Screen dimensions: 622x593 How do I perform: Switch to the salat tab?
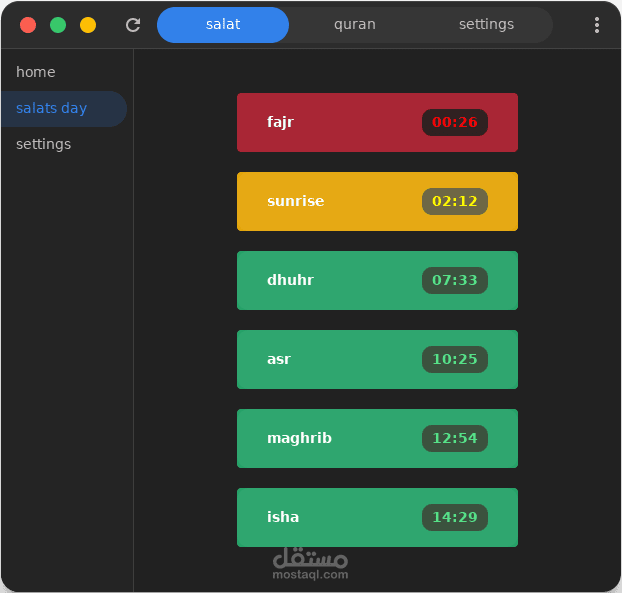tap(223, 25)
